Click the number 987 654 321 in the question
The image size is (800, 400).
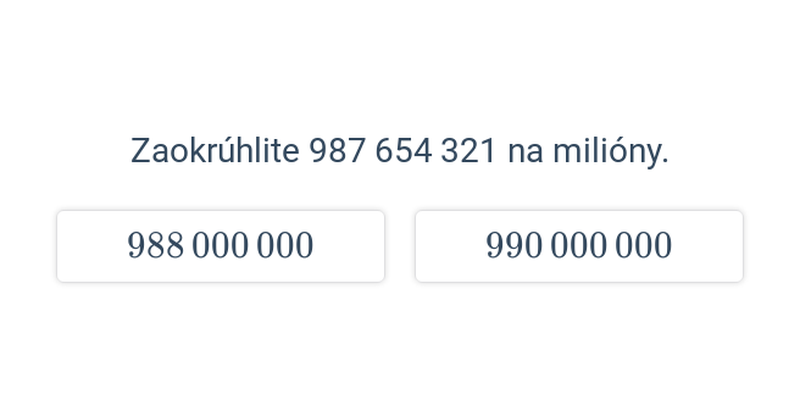pyautogui.click(x=403, y=152)
